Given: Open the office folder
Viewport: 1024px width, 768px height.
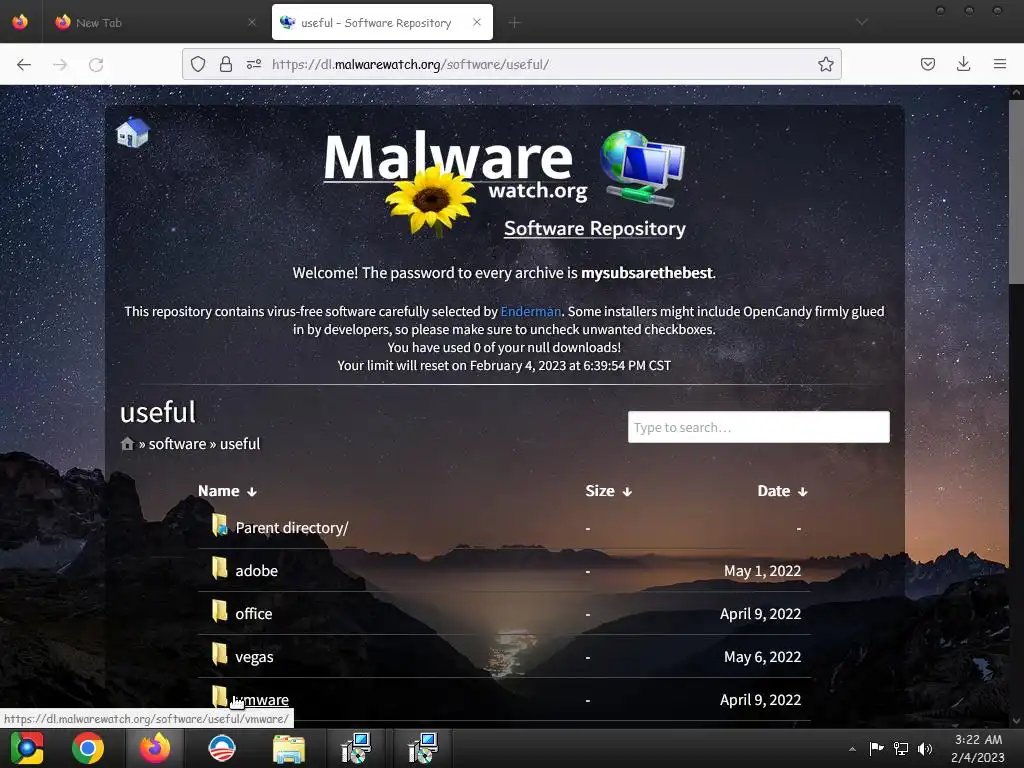Looking at the screenshot, I should click(253, 614).
